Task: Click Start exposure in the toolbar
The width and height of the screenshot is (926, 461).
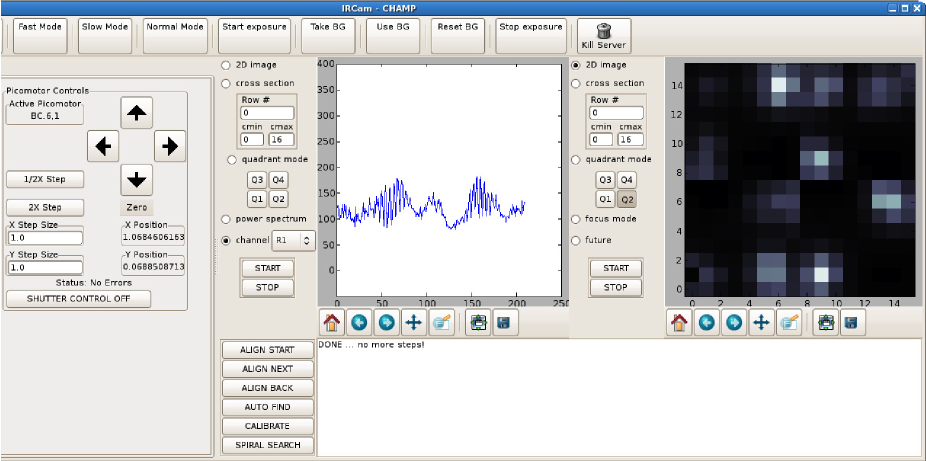Action: (x=255, y=36)
